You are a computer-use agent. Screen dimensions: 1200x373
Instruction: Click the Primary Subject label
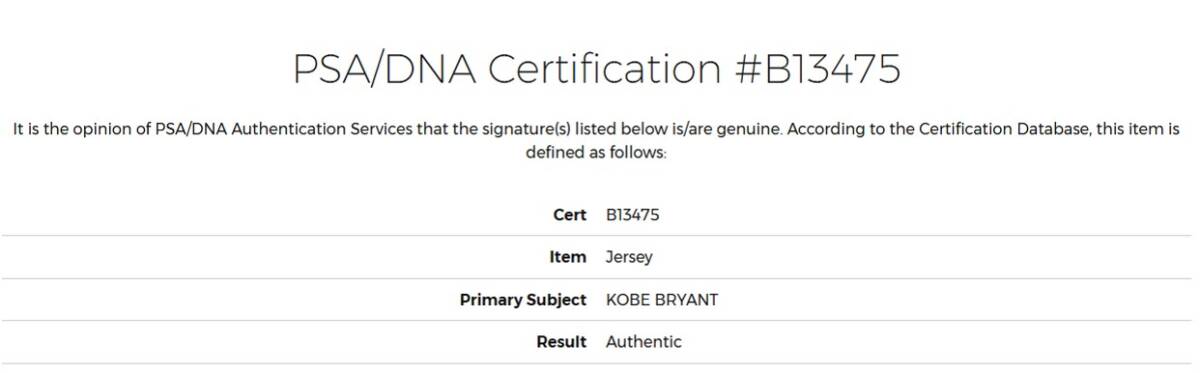[523, 300]
